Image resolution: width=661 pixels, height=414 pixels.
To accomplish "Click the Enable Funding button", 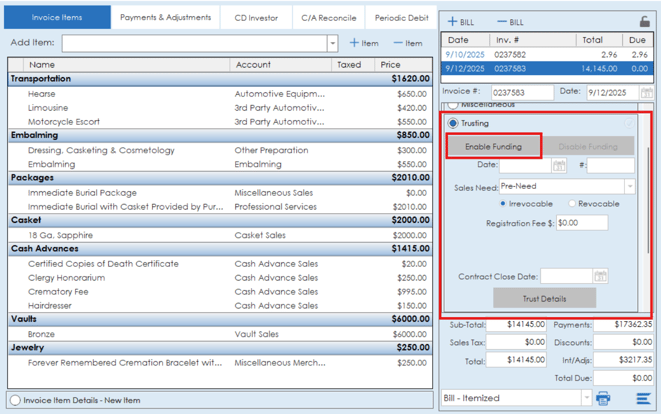I will [493, 147].
